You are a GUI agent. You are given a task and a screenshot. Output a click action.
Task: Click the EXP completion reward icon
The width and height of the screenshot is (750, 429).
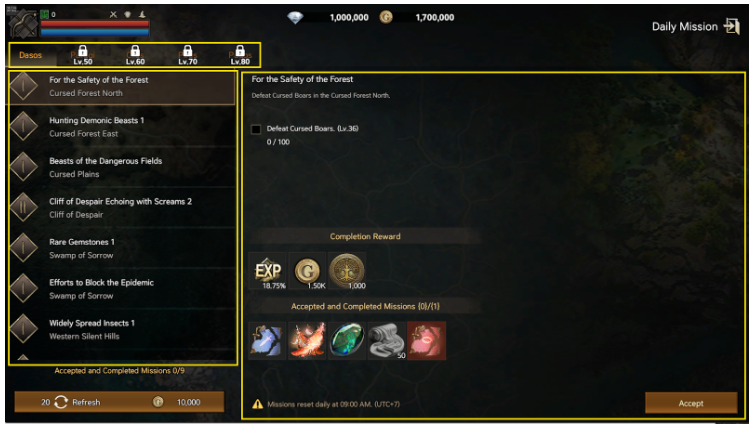pyautogui.click(x=267, y=271)
